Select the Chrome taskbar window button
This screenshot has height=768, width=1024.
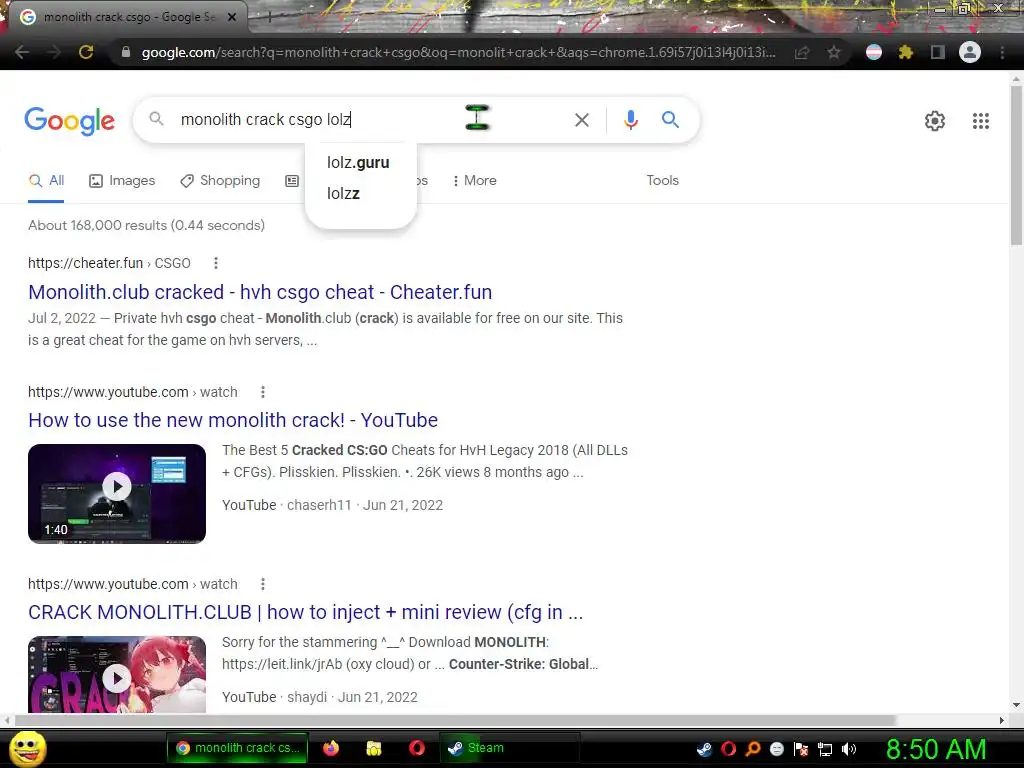236,748
